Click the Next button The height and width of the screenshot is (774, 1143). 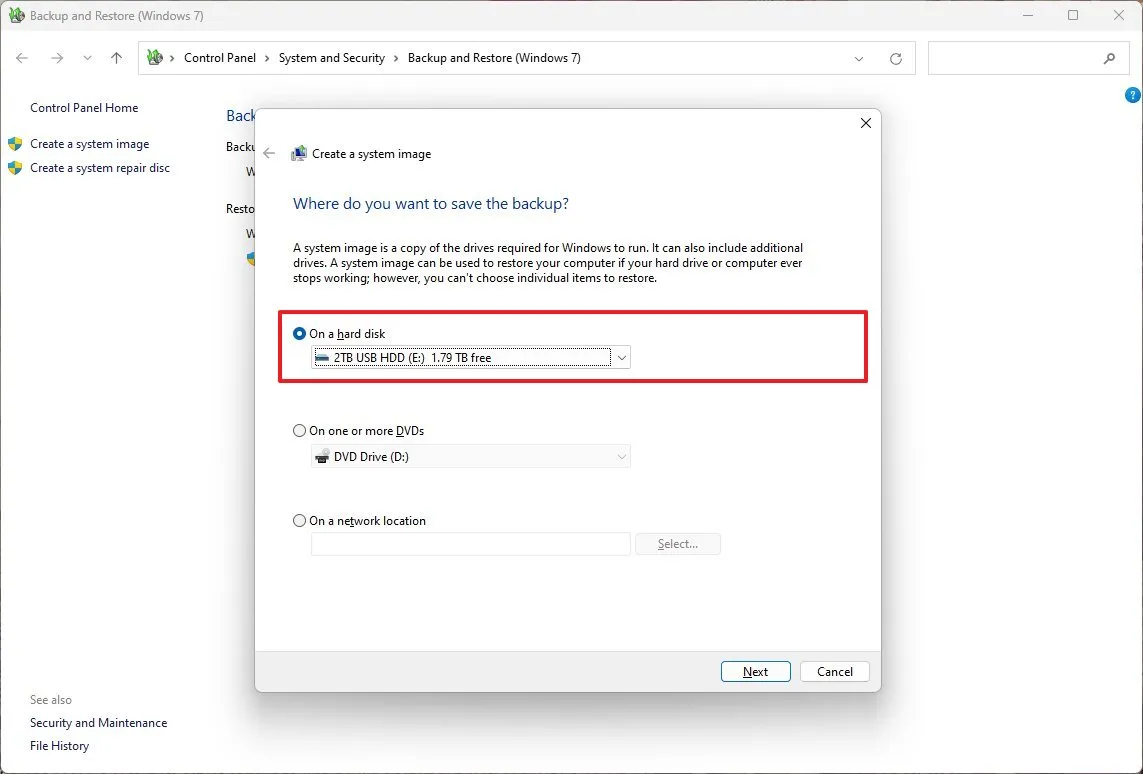(x=755, y=671)
